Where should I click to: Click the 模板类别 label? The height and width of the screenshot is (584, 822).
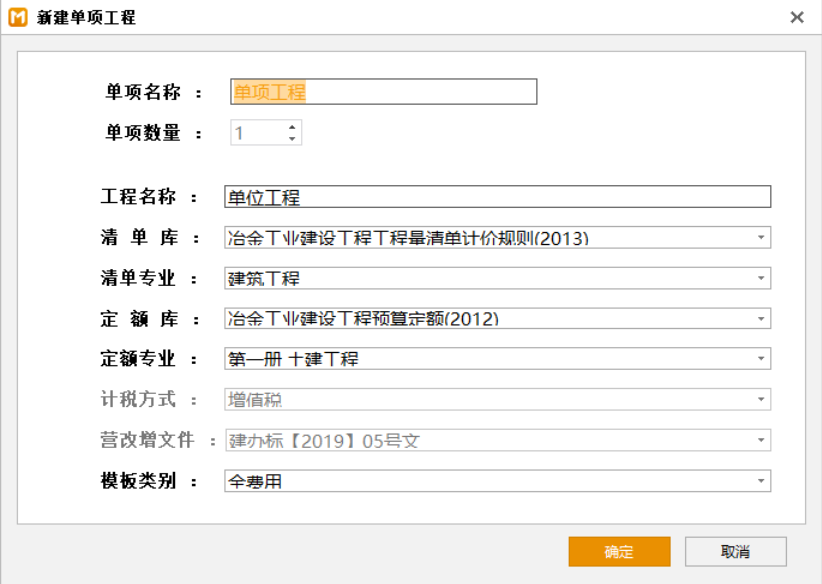pos(138,481)
